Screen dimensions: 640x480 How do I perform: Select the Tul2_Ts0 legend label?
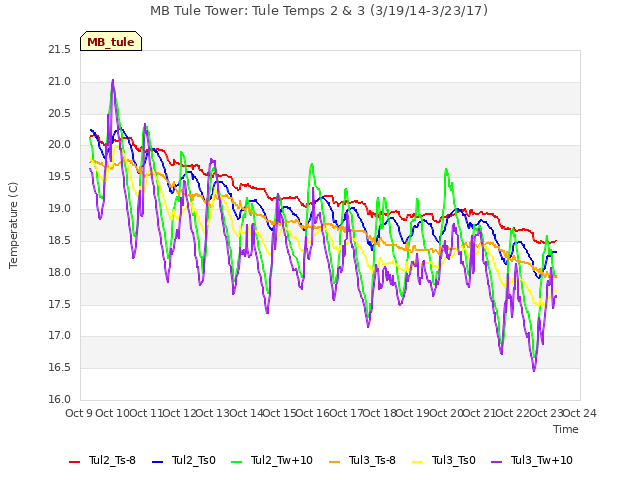coord(193,460)
